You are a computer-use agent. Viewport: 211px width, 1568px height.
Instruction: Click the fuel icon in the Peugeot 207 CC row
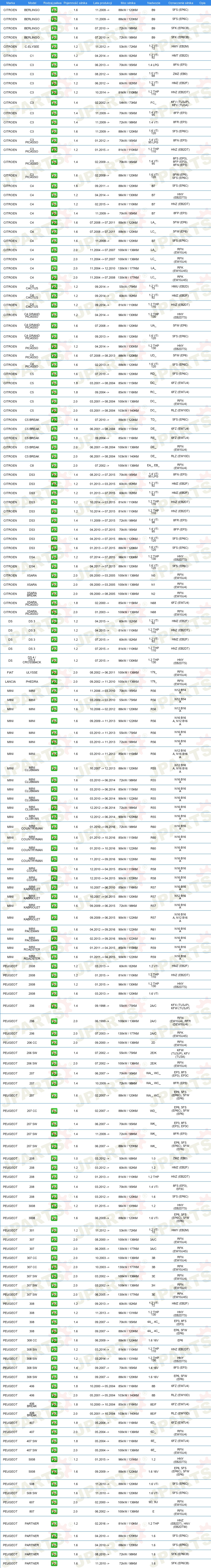point(54,1111)
